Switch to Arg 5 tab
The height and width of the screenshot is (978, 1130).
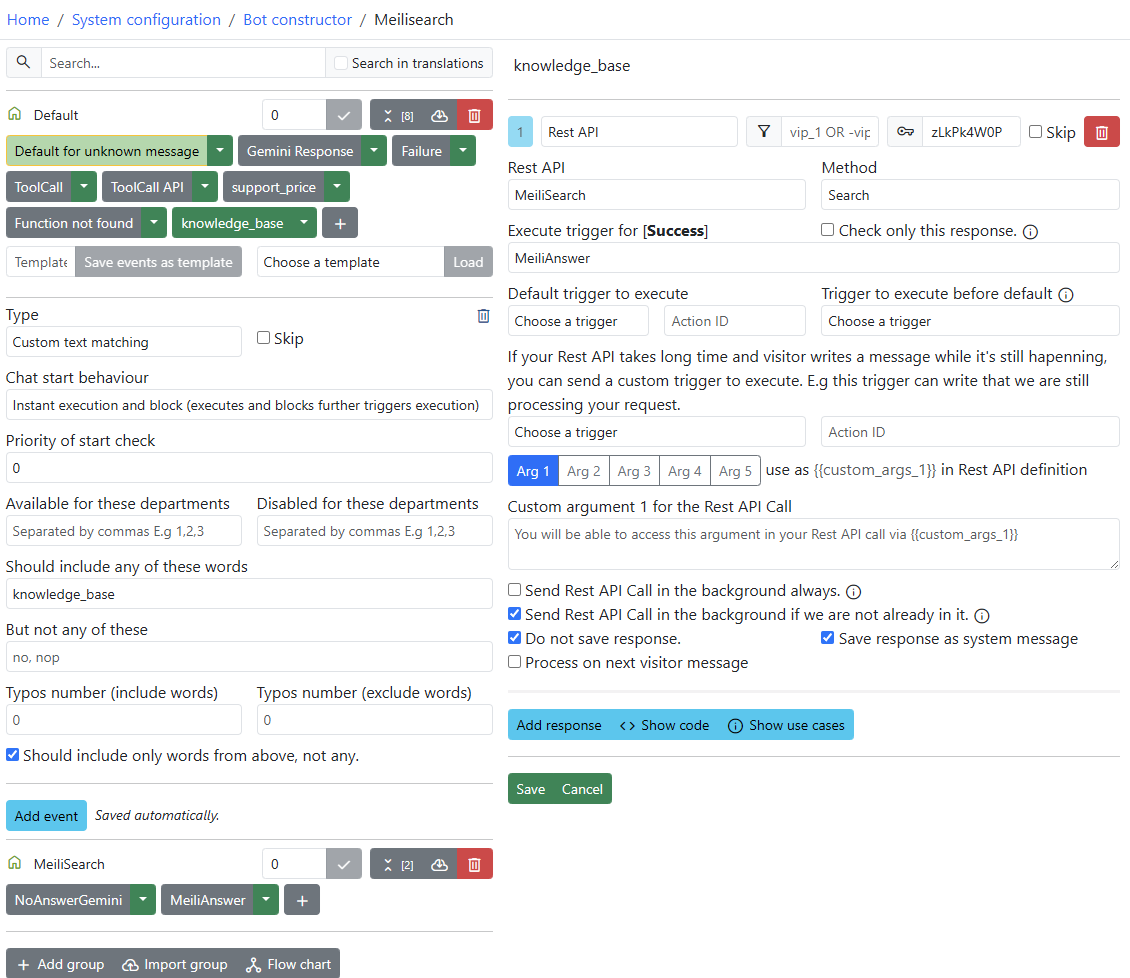point(735,471)
